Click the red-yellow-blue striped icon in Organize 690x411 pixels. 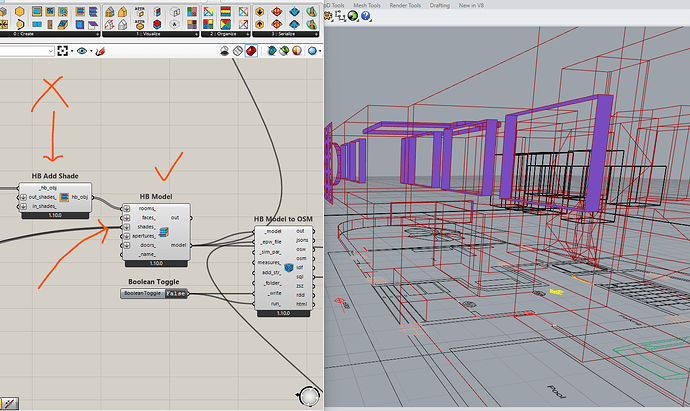pos(226,11)
